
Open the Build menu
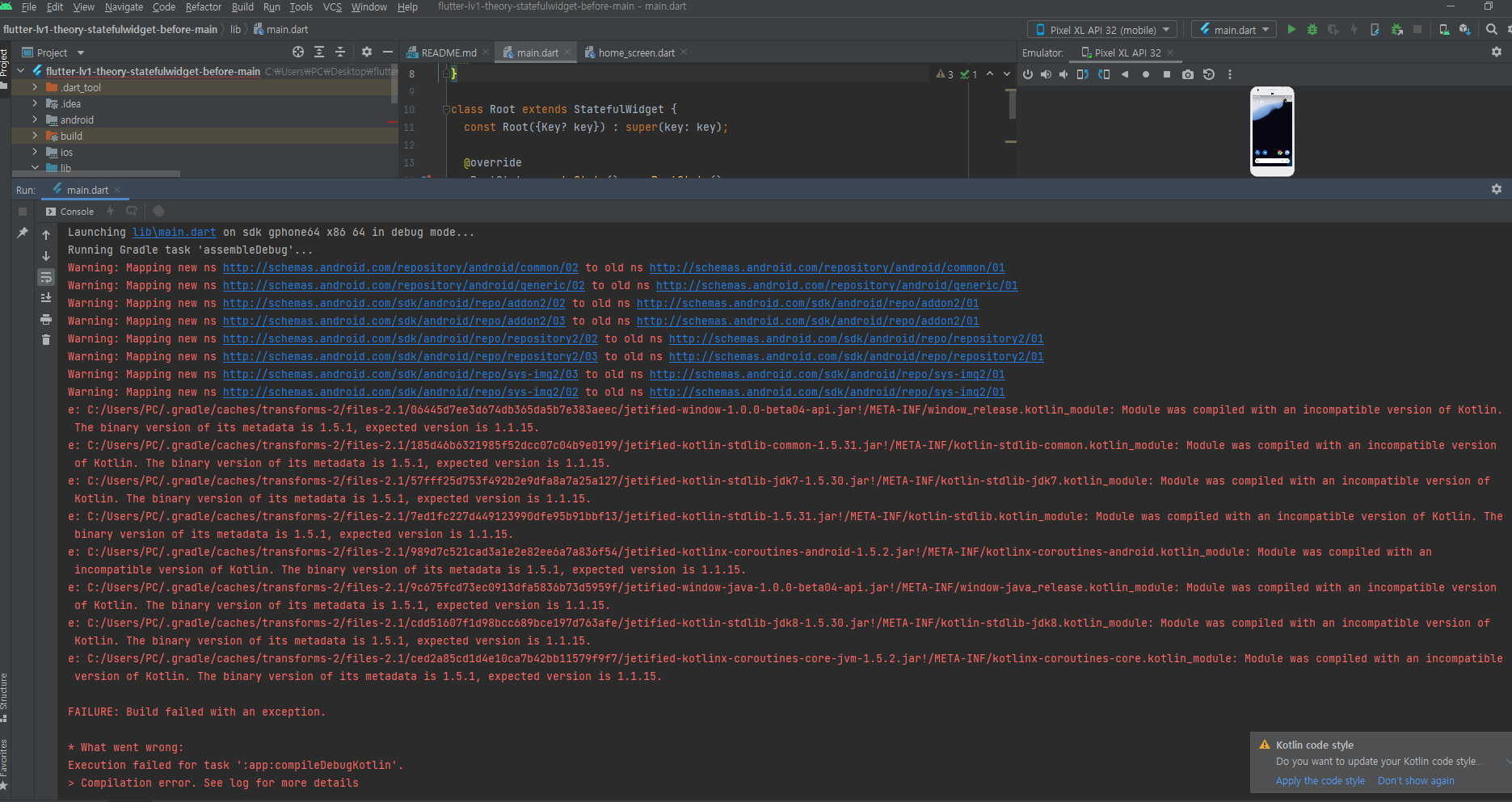(242, 6)
